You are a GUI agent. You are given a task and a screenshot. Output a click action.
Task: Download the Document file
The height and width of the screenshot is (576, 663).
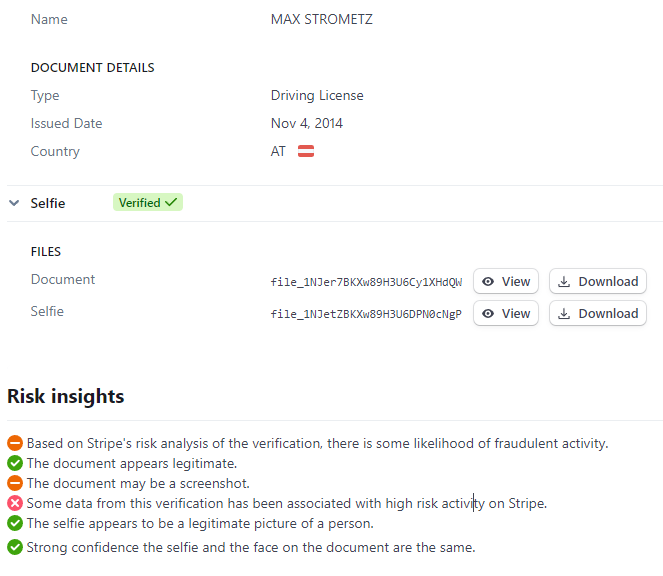(597, 281)
